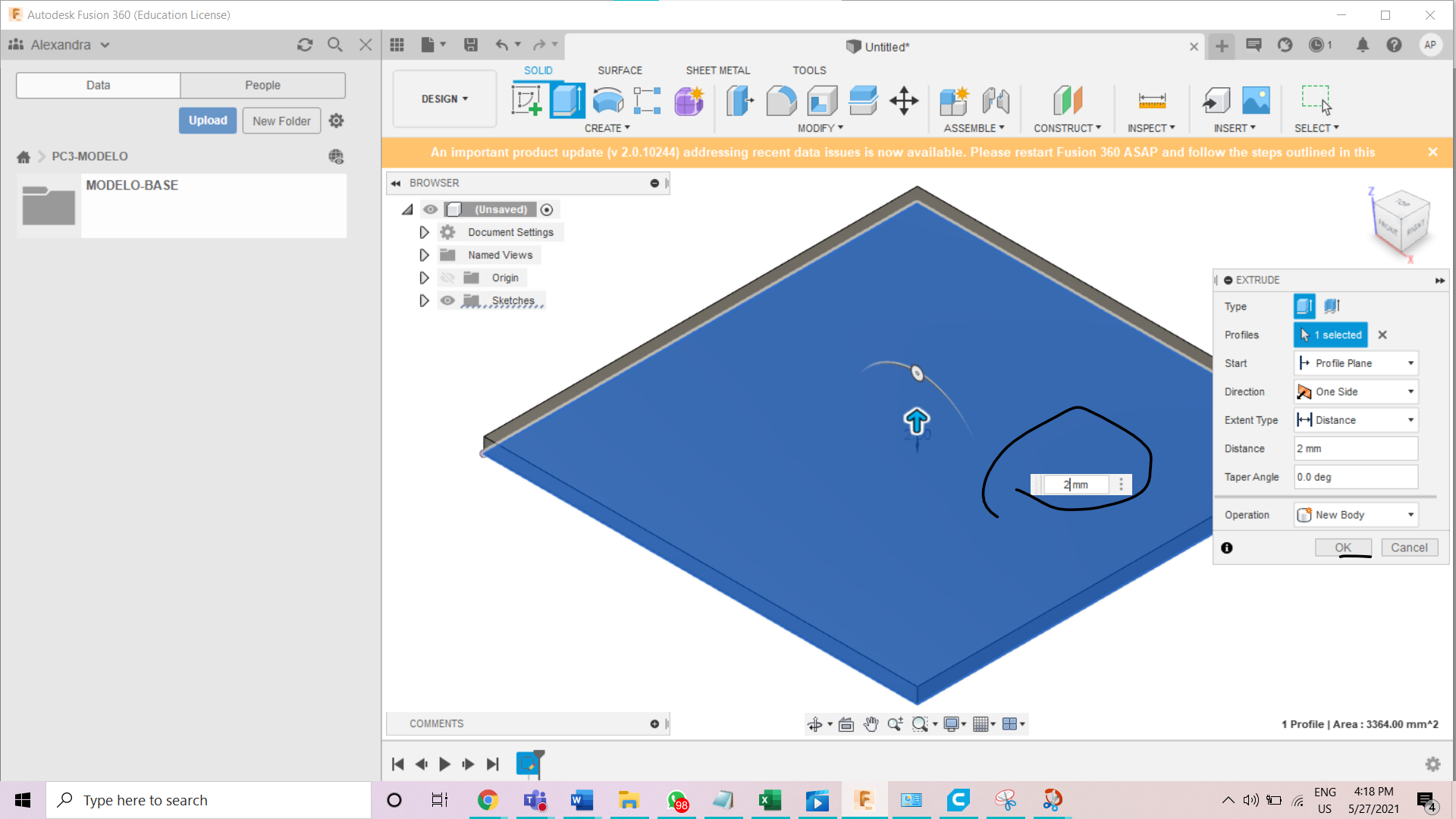The height and width of the screenshot is (819, 1456).
Task: Expand the Sketches node
Action: click(x=424, y=300)
